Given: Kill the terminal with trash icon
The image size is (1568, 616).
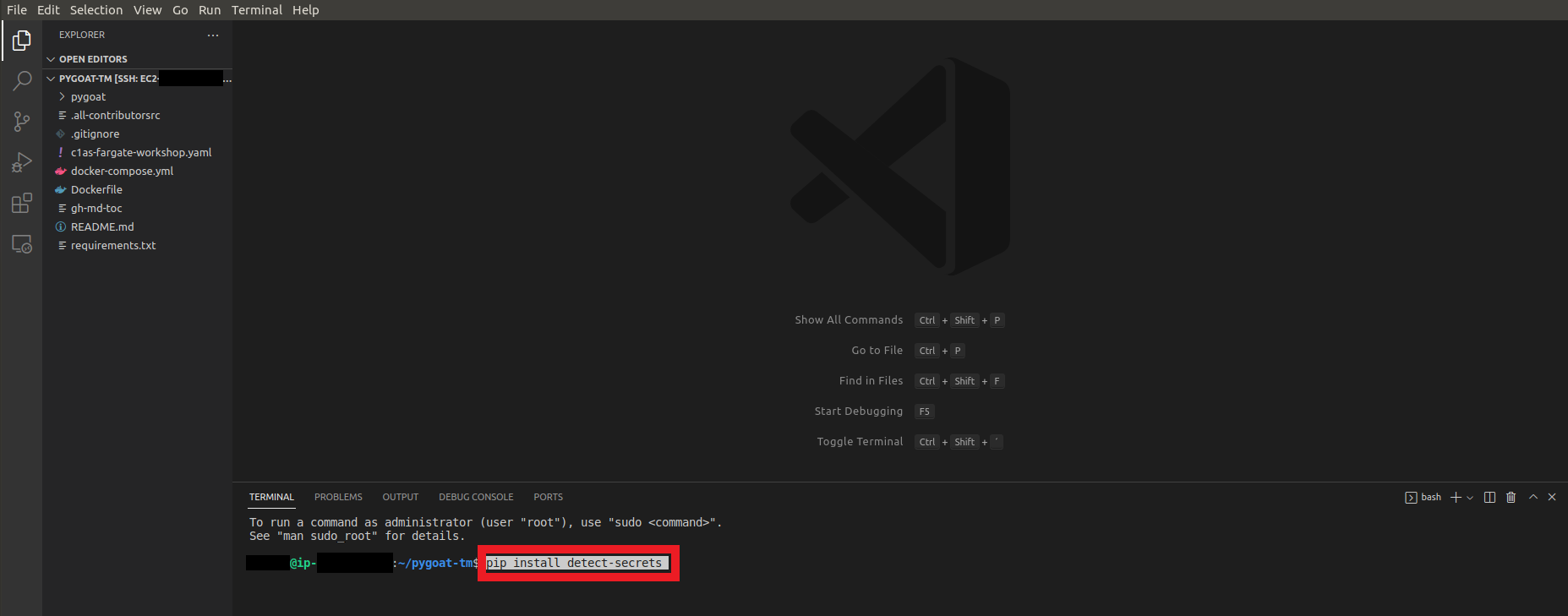Looking at the screenshot, I should [1511, 497].
